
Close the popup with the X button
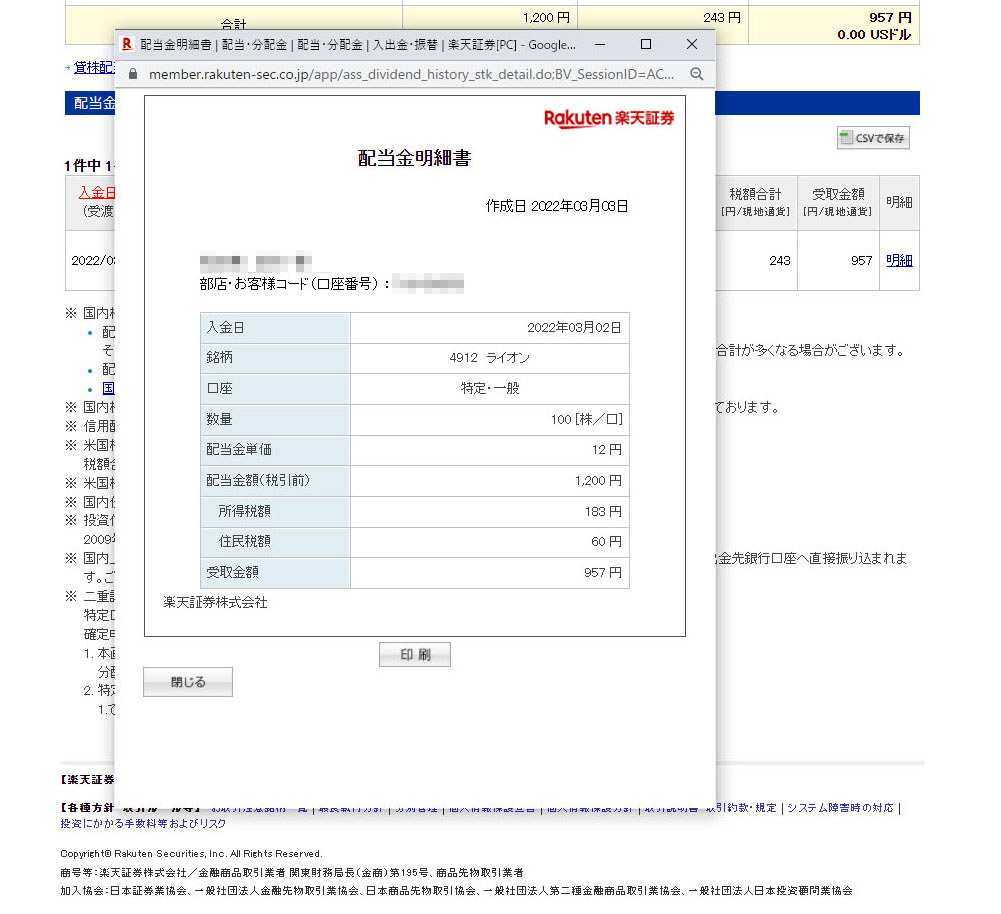click(x=692, y=45)
